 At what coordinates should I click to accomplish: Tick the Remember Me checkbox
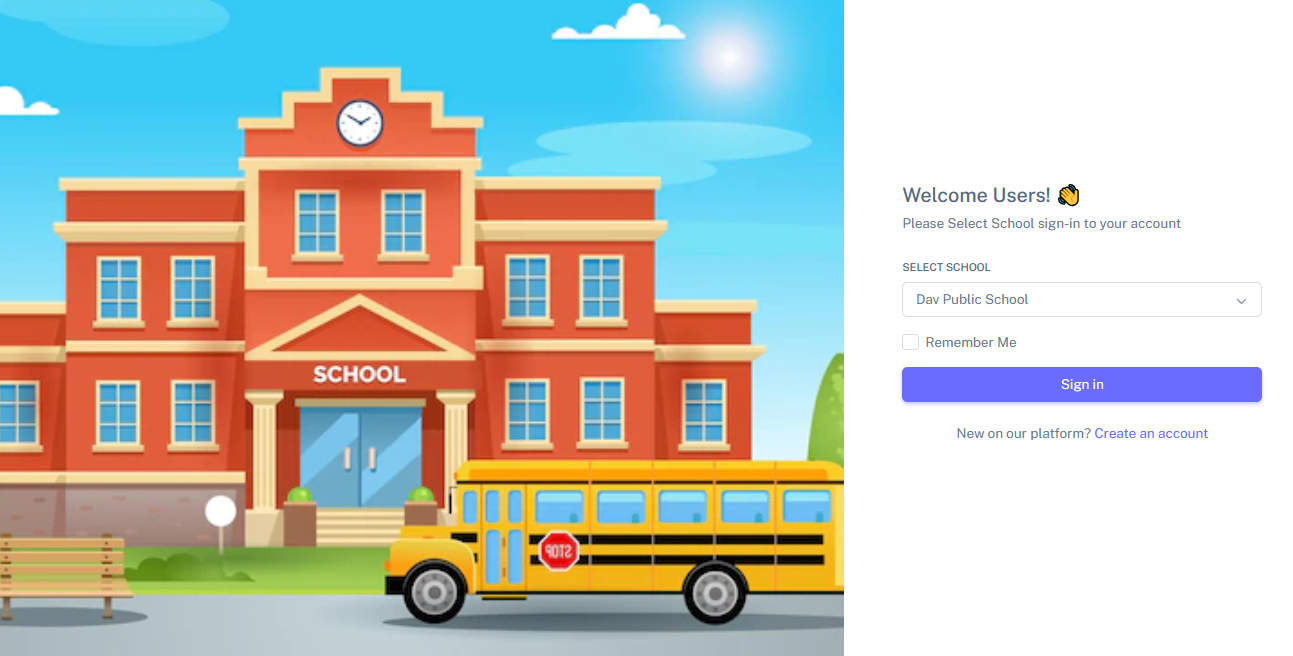(910, 342)
